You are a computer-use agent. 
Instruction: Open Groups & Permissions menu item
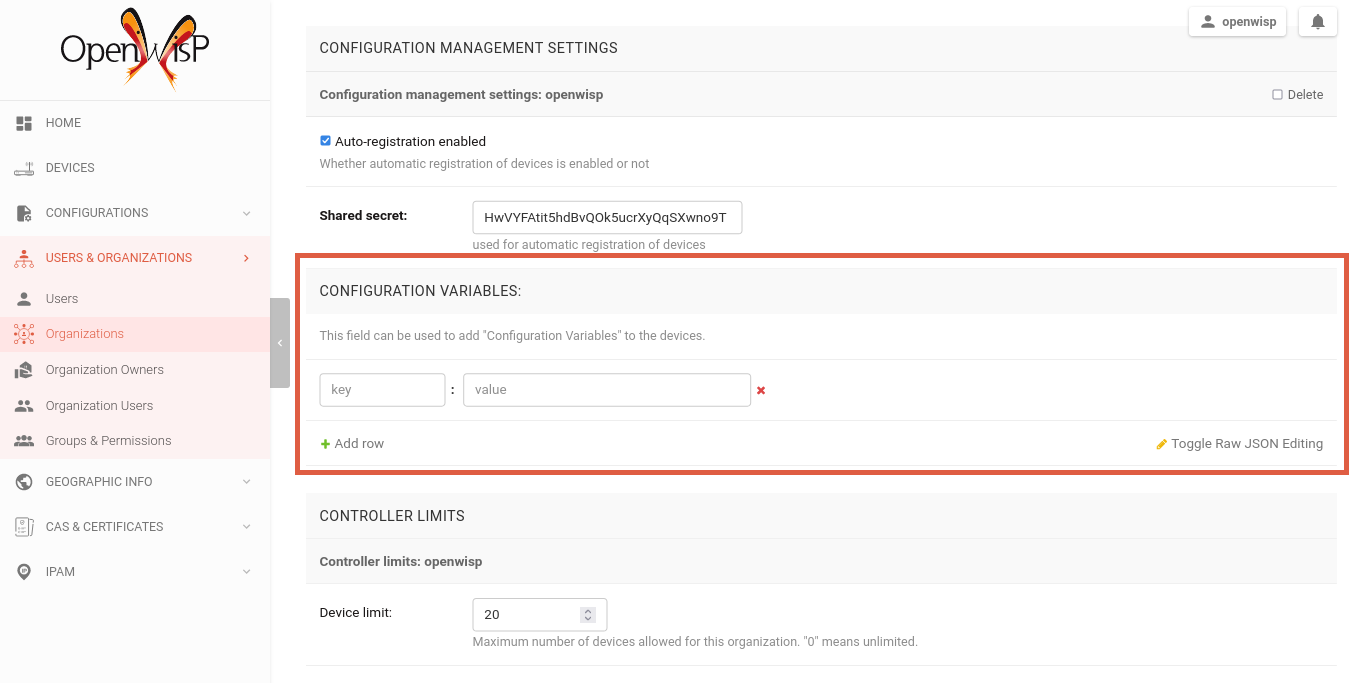108,441
